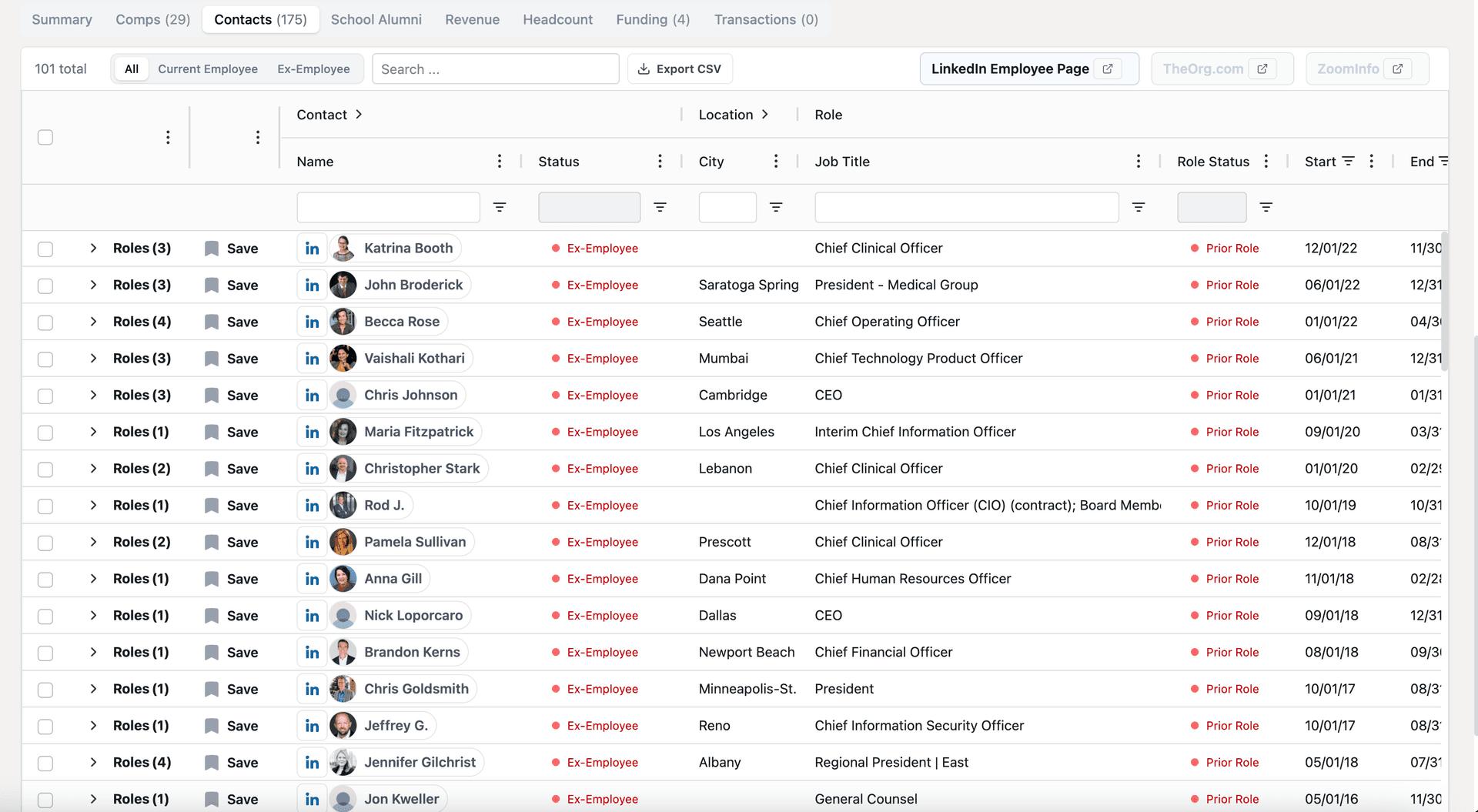Open the Role Status column menu
The image size is (1478, 812).
click(1266, 162)
